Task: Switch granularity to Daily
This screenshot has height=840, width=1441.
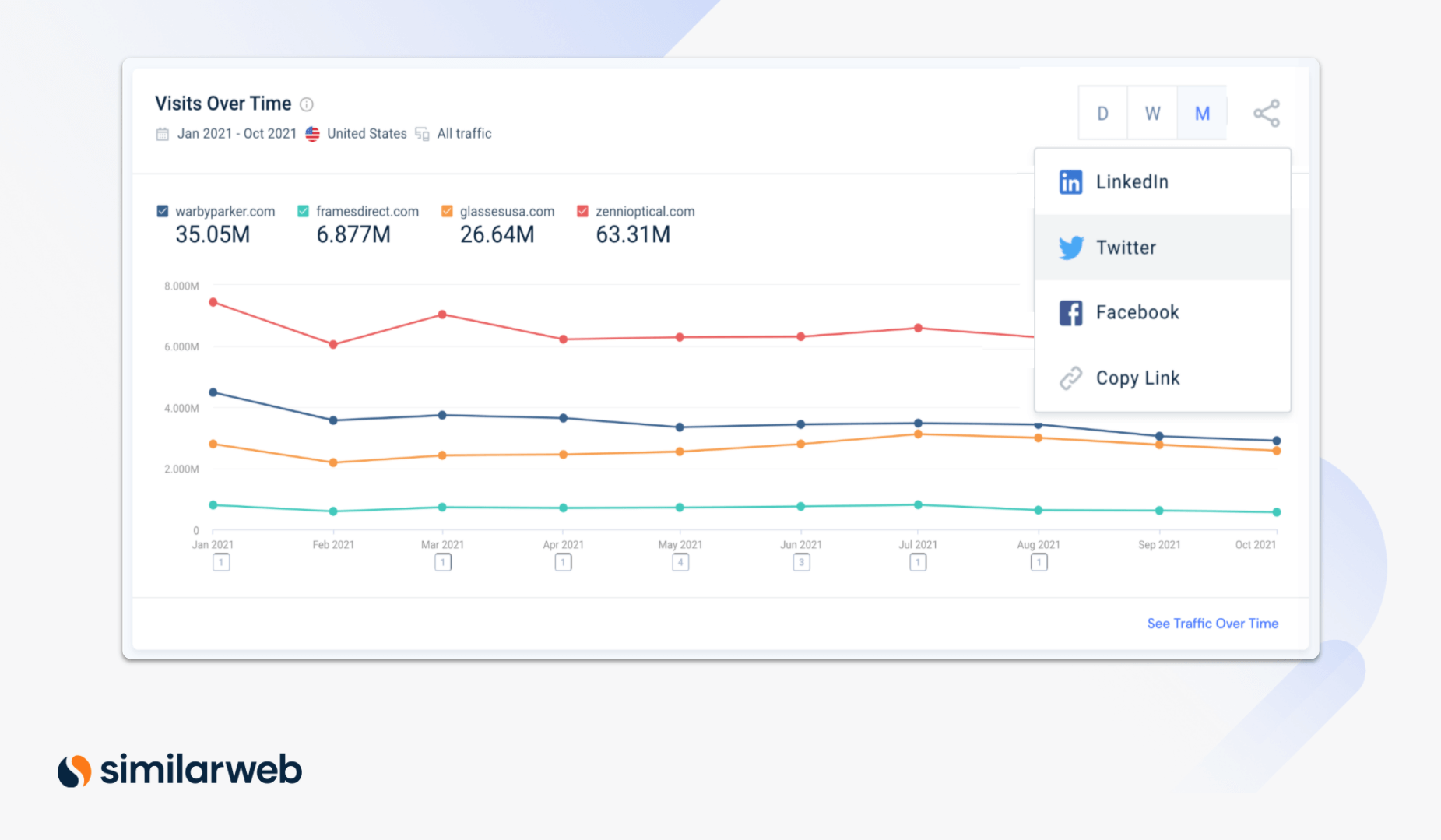Action: click(1102, 113)
